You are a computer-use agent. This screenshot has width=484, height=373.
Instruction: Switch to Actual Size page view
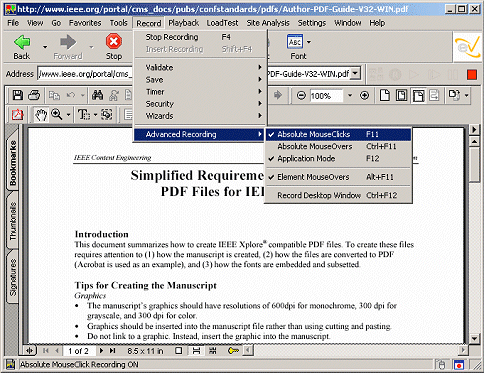[385, 95]
